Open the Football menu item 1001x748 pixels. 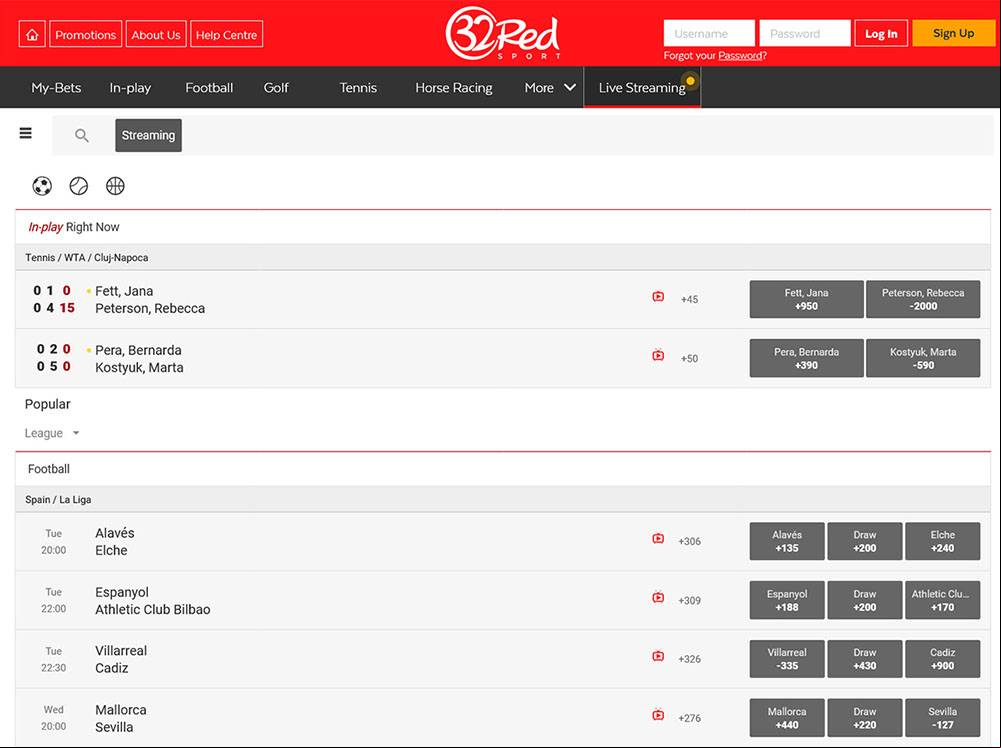[x=209, y=87]
